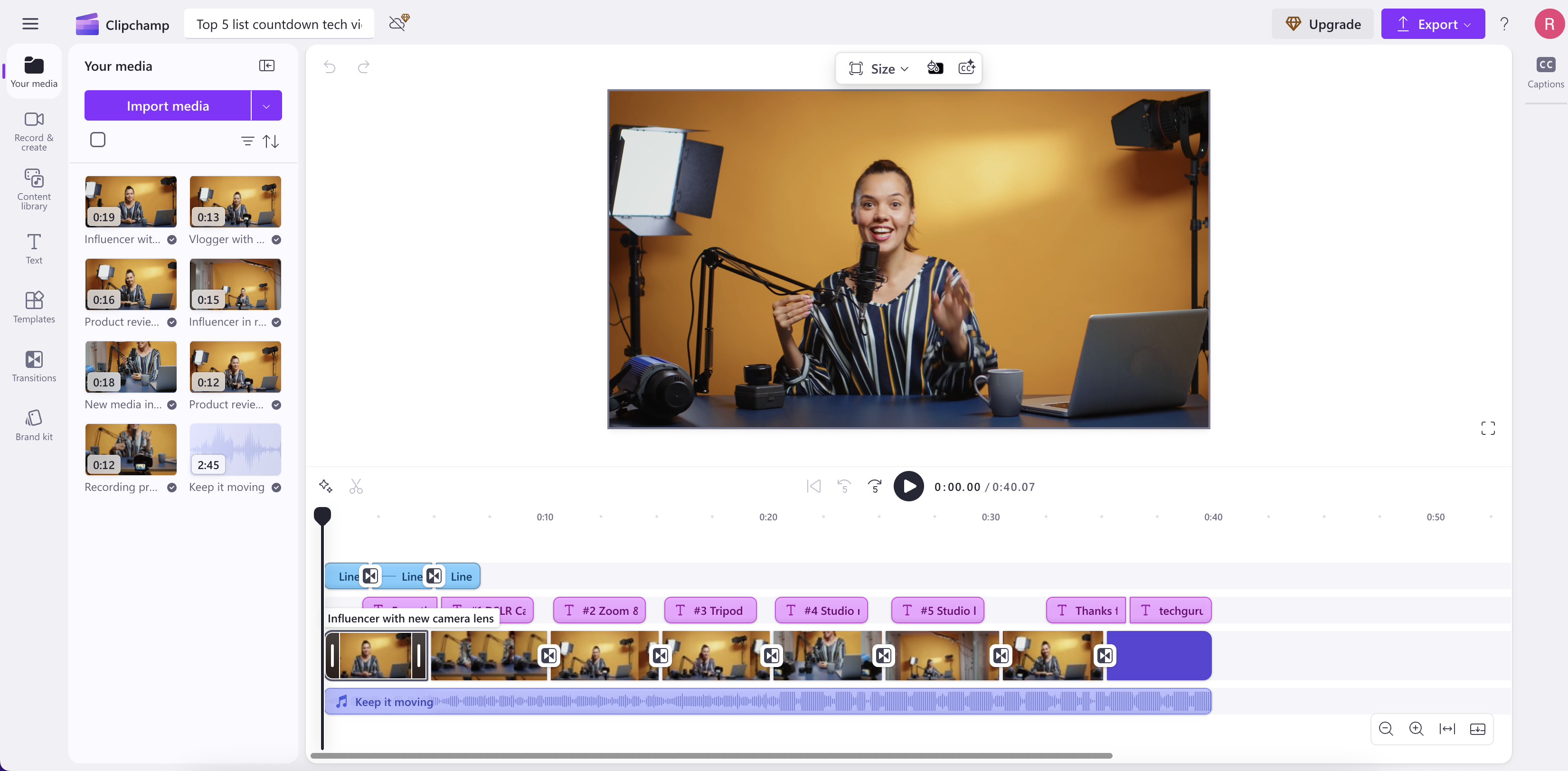
Task: Click the Upgrade button
Action: [1322, 24]
